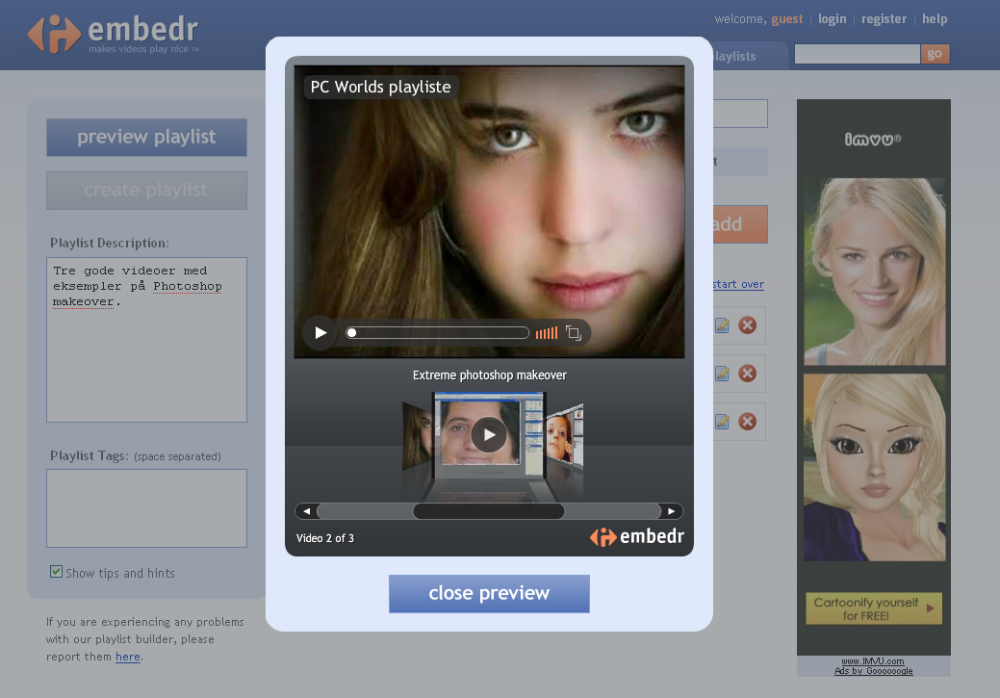
Task: Click the dark carousel scrollbar thumb
Action: pos(488,511)
